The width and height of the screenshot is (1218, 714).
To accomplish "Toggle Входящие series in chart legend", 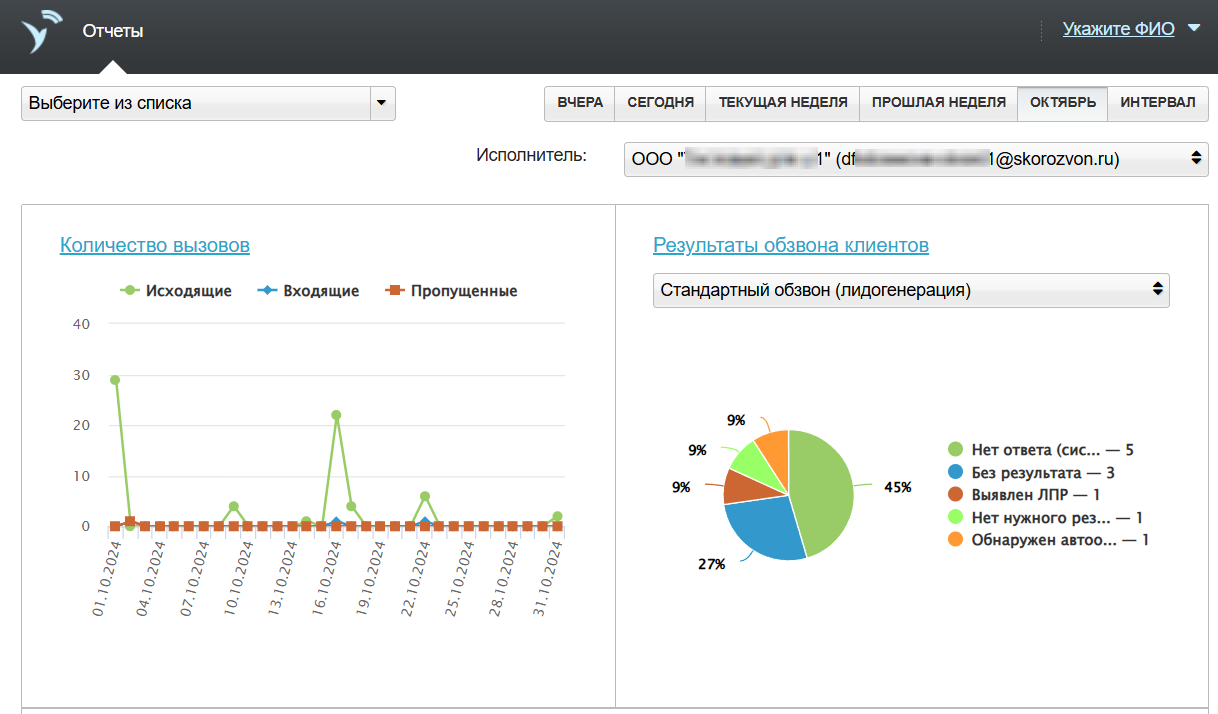I will pos(308,291).
